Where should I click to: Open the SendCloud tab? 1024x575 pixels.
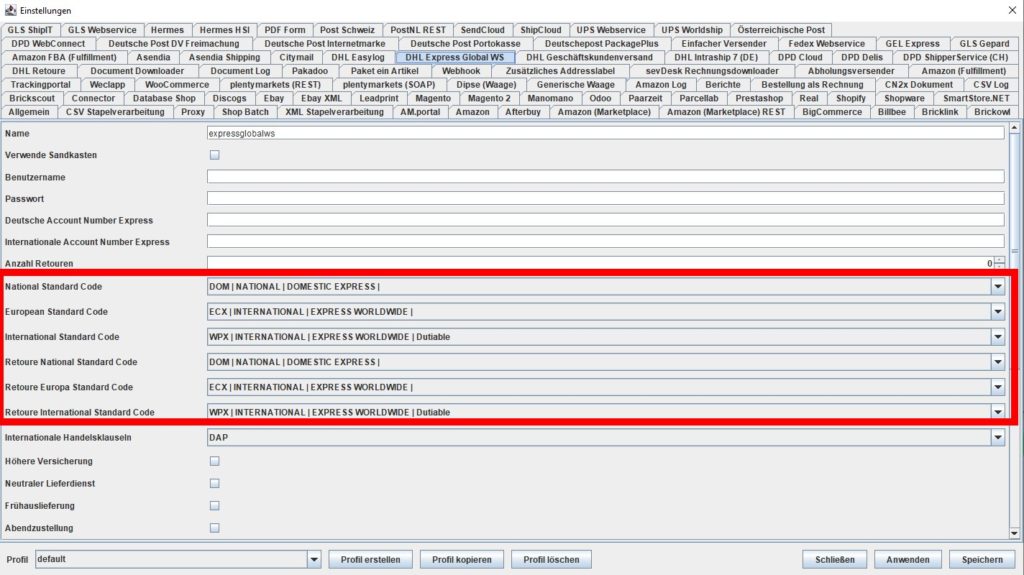tap(483, 30)
